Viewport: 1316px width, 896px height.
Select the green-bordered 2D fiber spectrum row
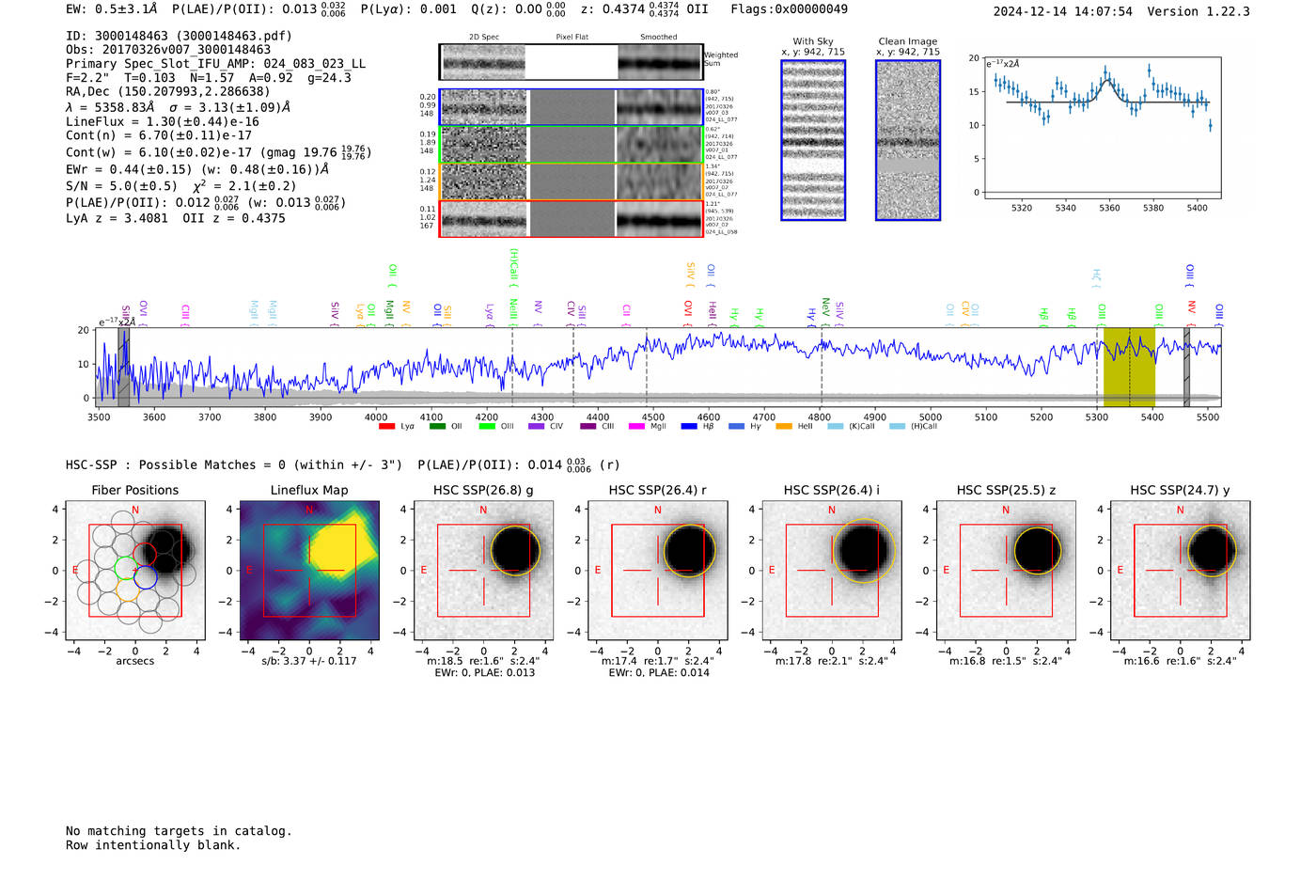point(571,145)
